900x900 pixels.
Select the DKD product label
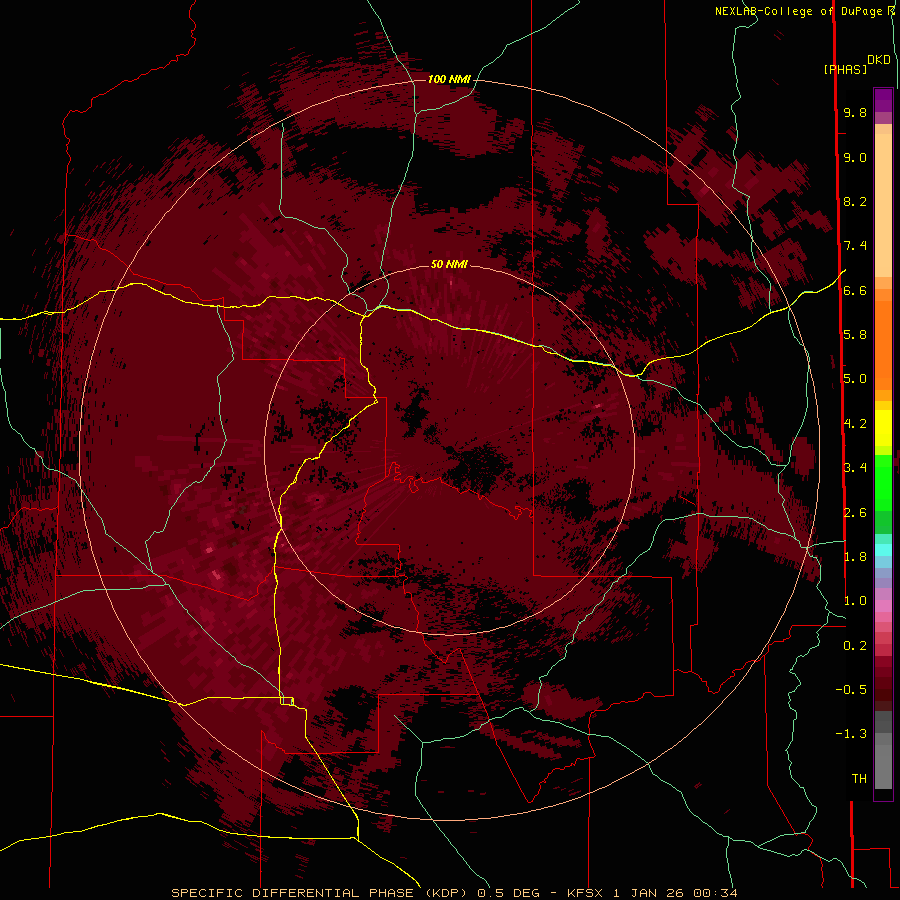coord(879,60)
